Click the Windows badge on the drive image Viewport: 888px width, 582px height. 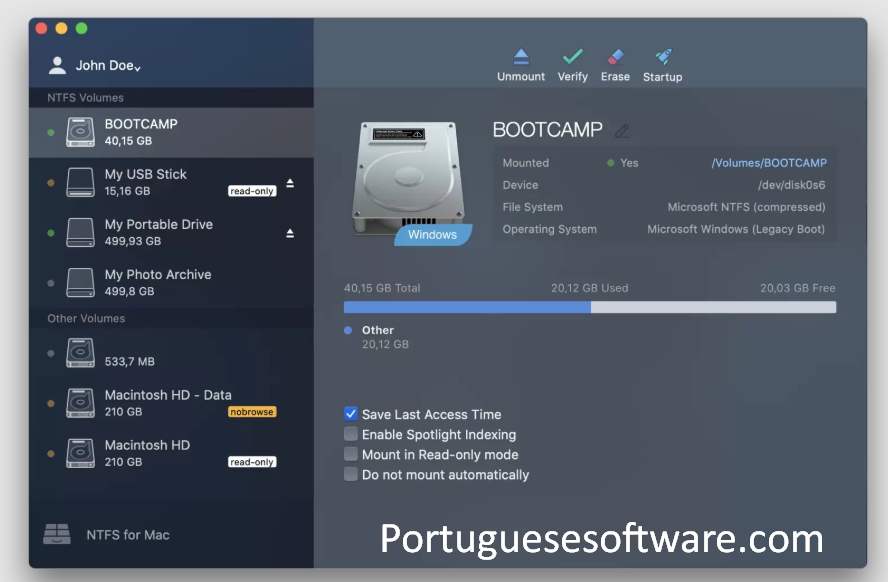tap(433, 234)
